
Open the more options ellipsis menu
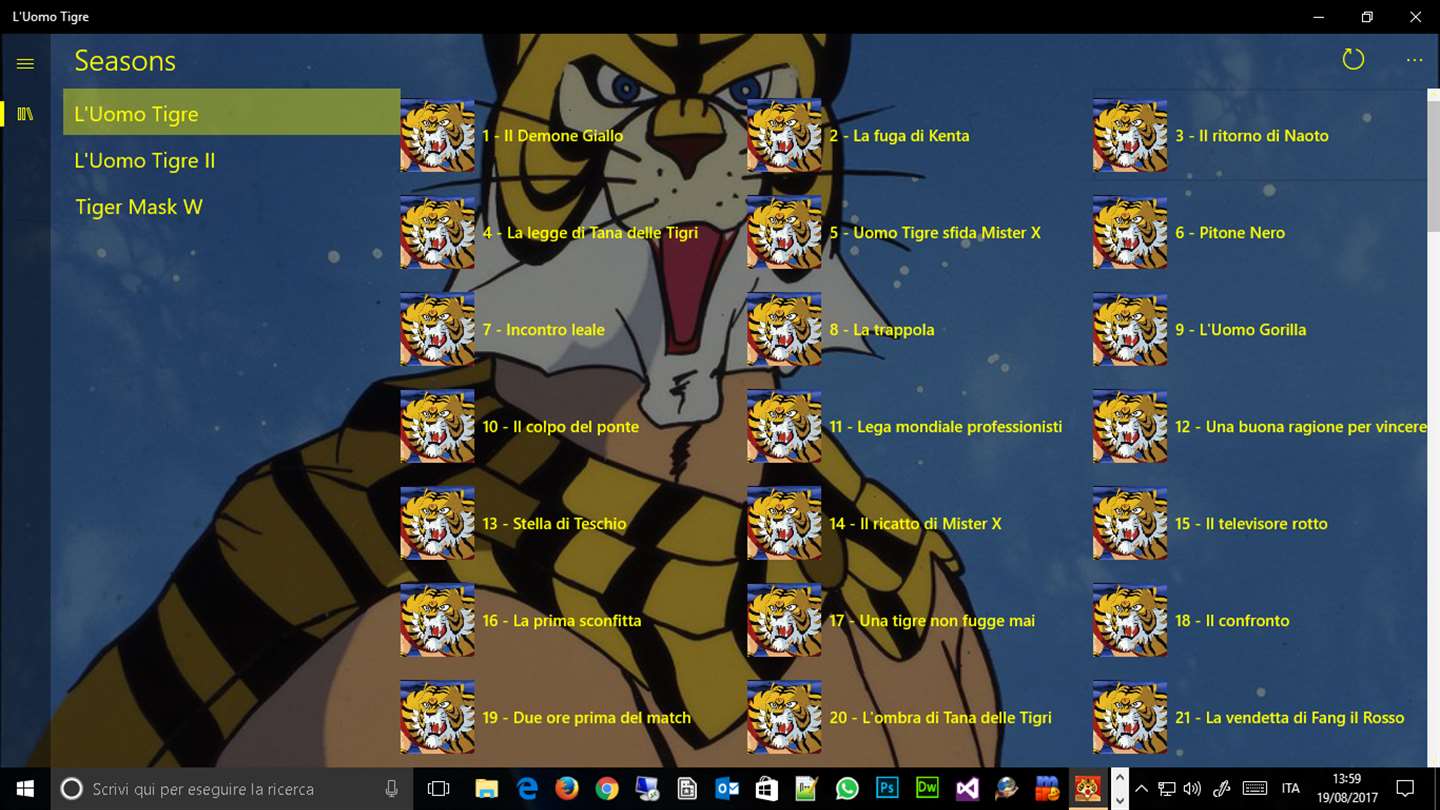[x=1414, y=60]
